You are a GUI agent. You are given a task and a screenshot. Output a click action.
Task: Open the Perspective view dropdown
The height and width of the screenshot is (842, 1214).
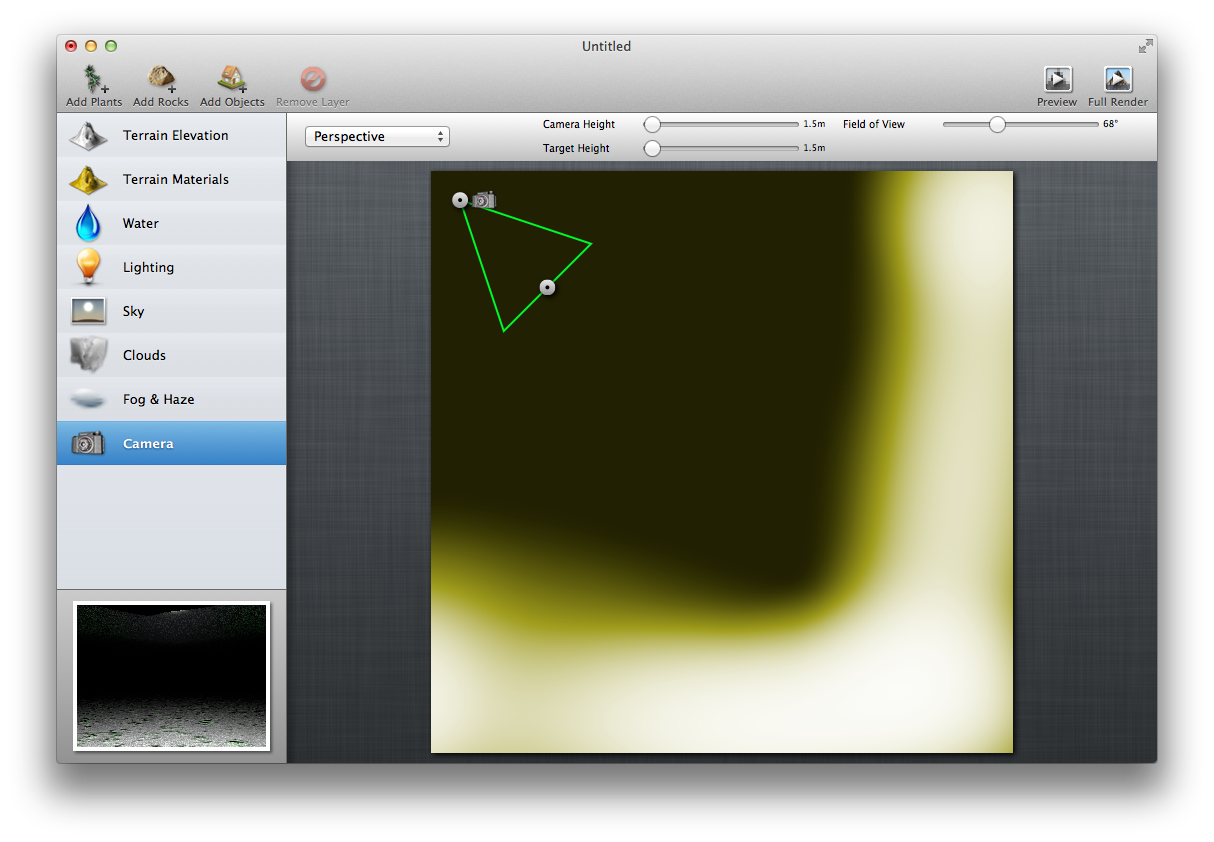[x=377, y=136]
